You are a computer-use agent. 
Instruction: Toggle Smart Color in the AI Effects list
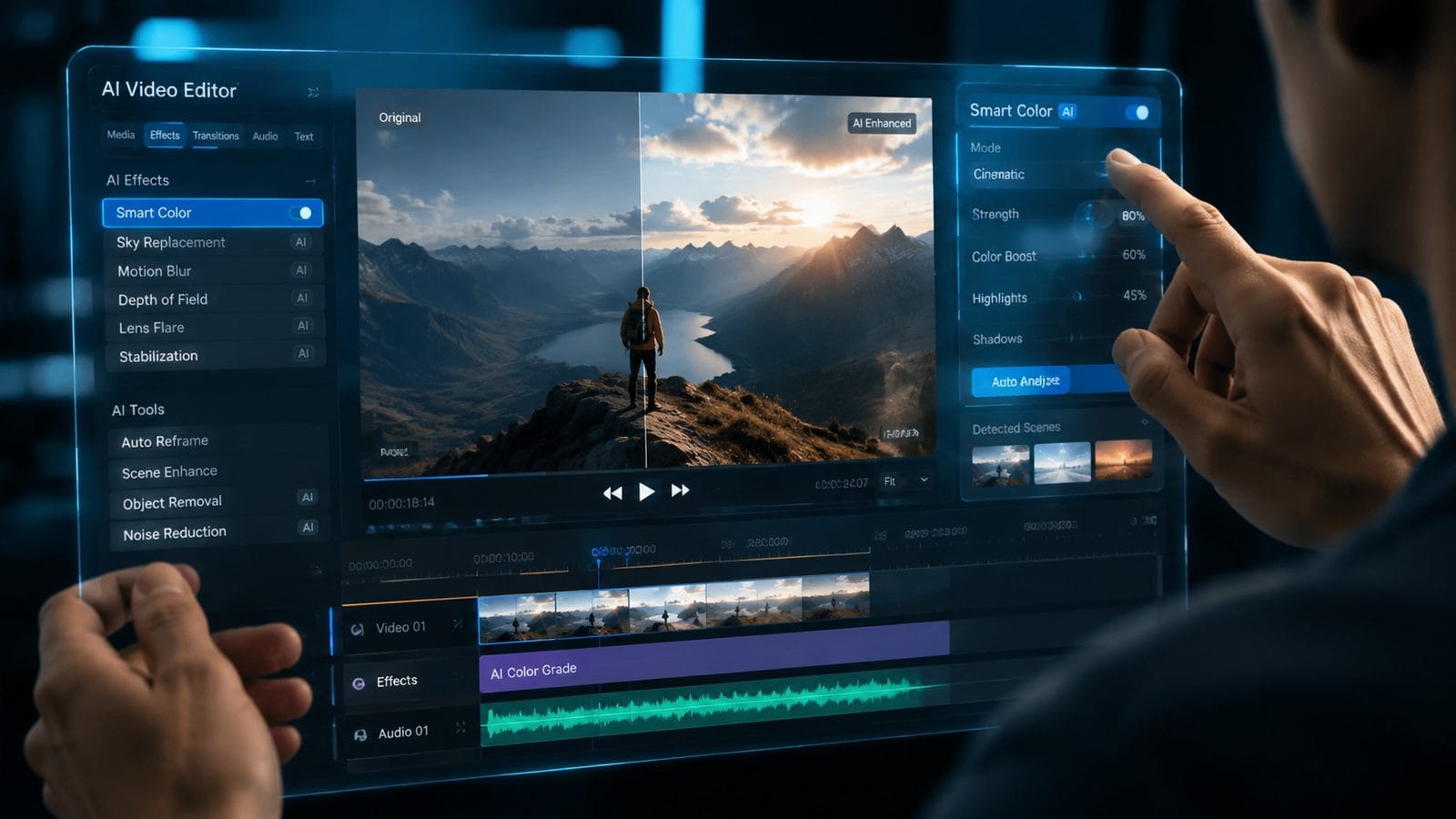click(x=302, y=213)
